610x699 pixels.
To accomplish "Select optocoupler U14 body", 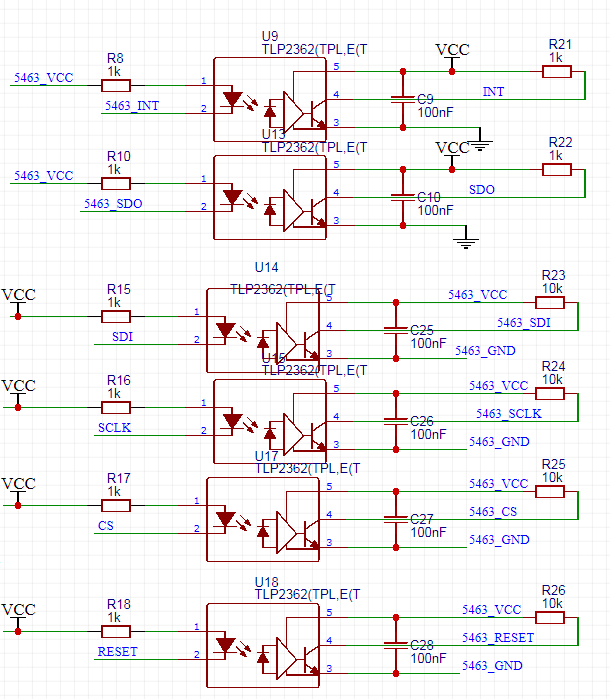I will (263, 331).
